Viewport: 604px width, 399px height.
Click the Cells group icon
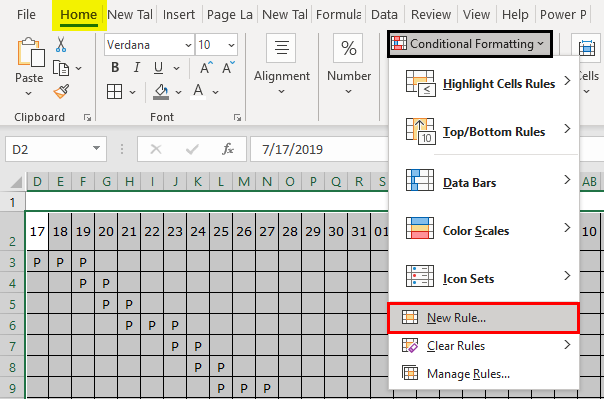[586, 48]
